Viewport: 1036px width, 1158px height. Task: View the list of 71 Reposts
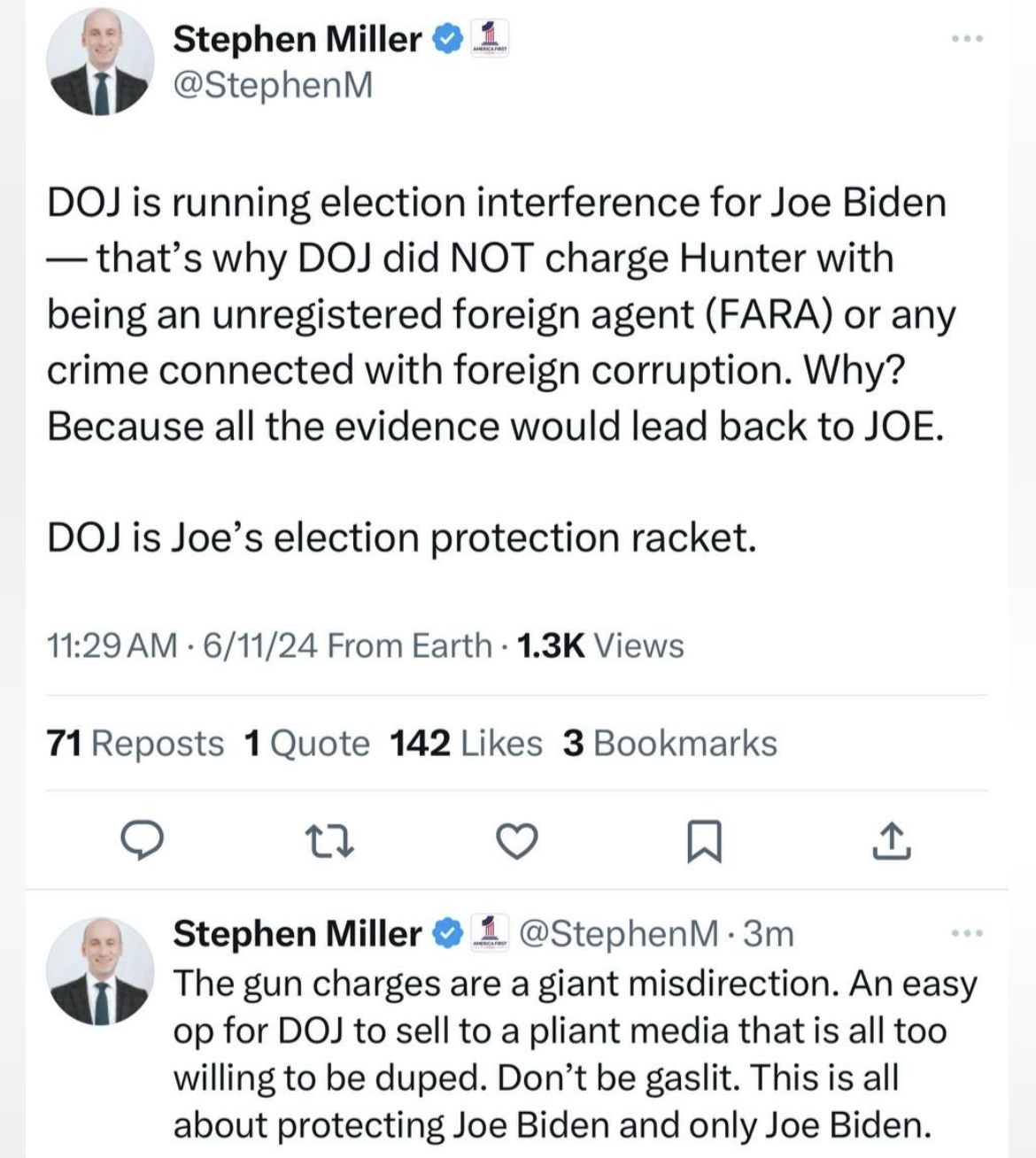(x=135, y=744)
